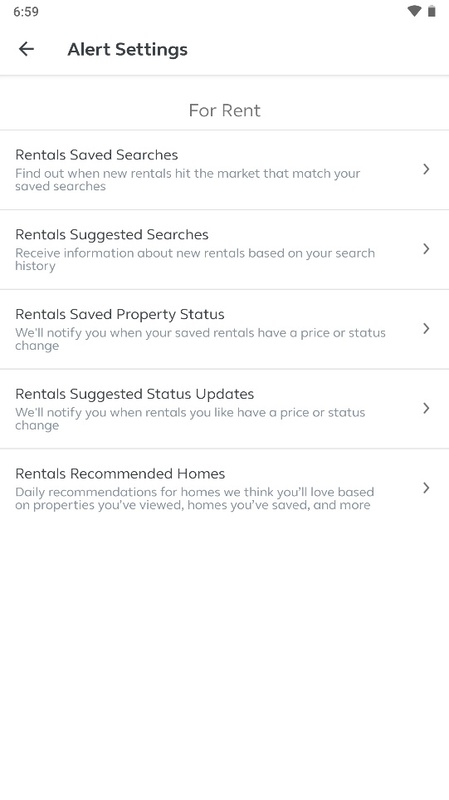Open chevron for Rentals Saved Property Status
This screenshot has height=800, width=449.
(x=427, y=329)
